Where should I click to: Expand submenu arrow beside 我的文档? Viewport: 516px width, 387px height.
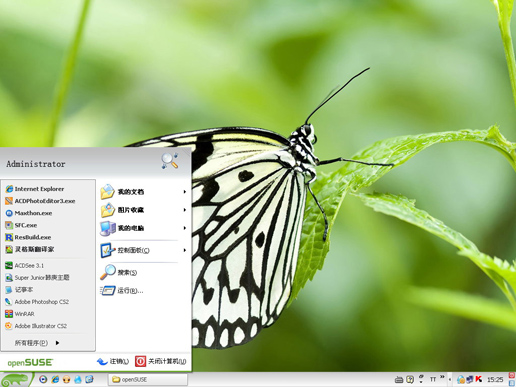(x=184, y=192)
